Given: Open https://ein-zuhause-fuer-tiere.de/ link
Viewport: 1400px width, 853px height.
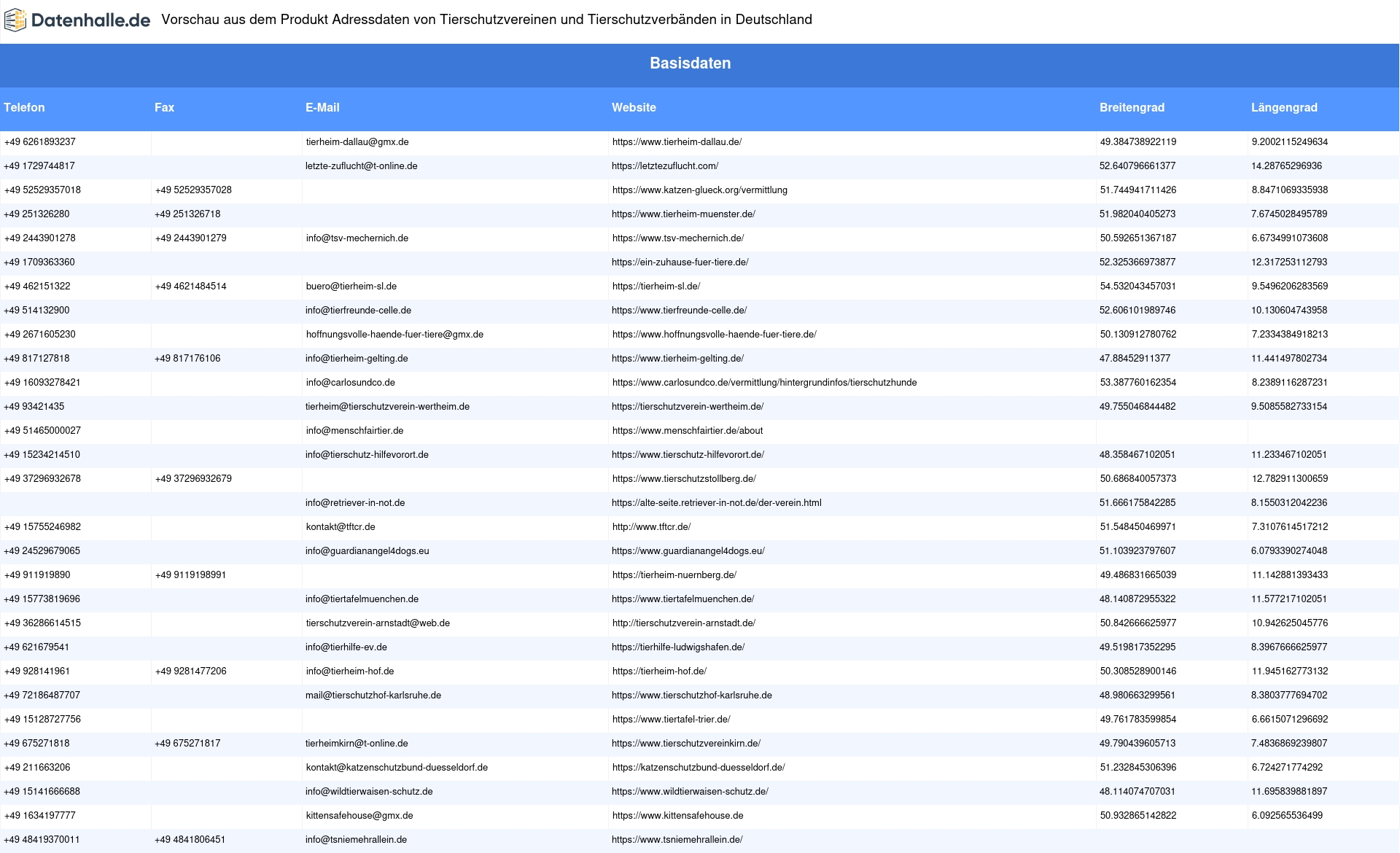Looking at the screenshot, I should [680, 262].
